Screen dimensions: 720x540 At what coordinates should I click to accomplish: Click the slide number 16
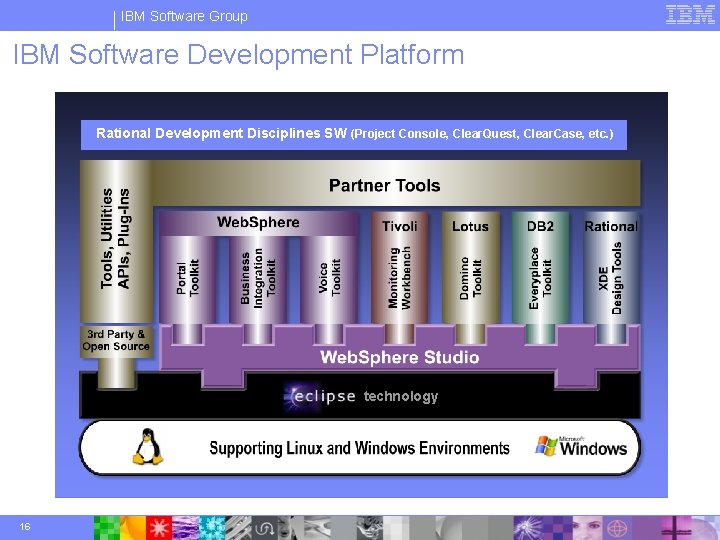(25, 527)
